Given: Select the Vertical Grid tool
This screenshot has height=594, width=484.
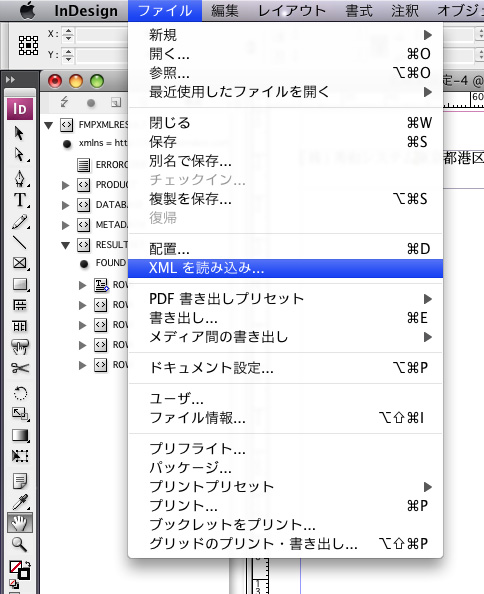Looking at the screenshot, I should click(x=20, y=326).
